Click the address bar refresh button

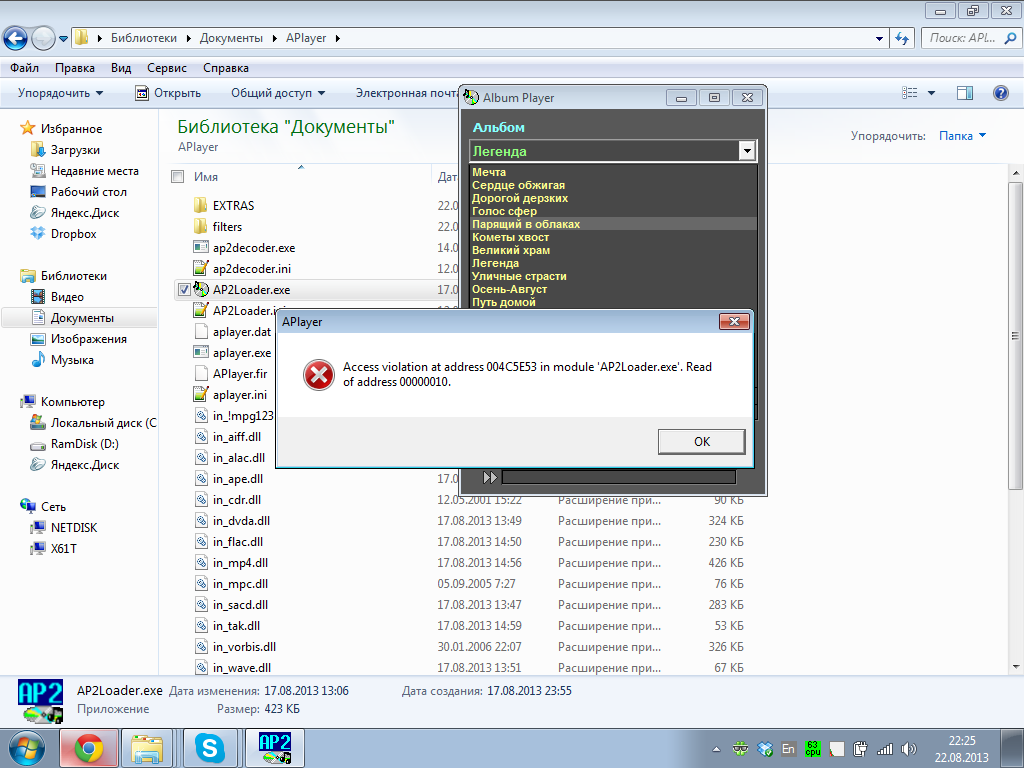click(x=902, y=39)
